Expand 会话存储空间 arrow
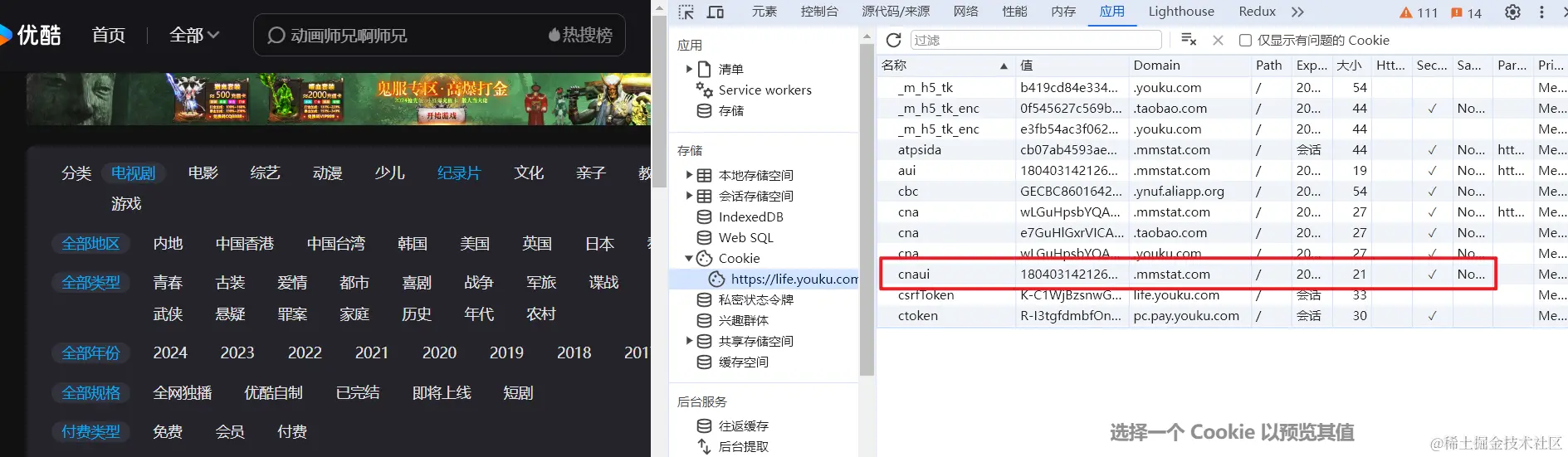The image size is (1568, 457). [x=689, y=196]
